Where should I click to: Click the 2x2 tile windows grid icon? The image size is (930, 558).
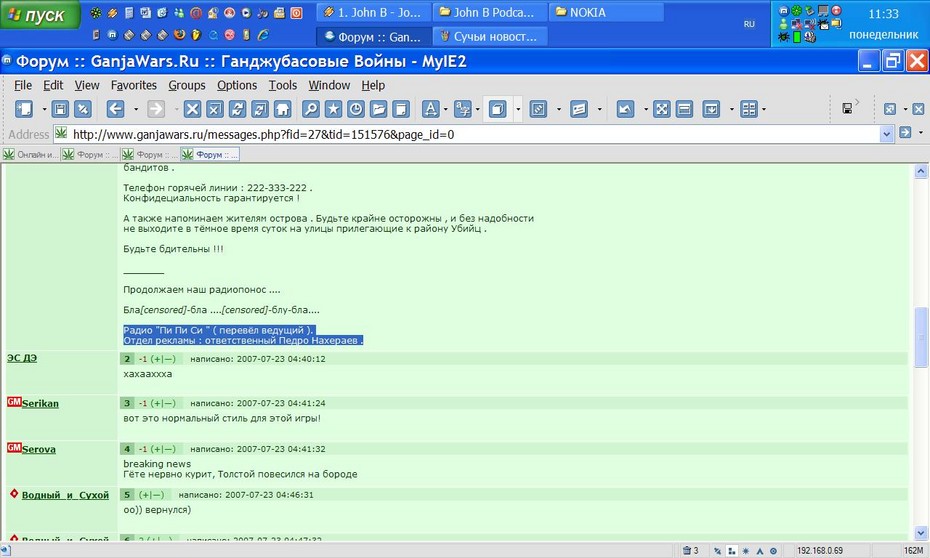coord(749,109)
